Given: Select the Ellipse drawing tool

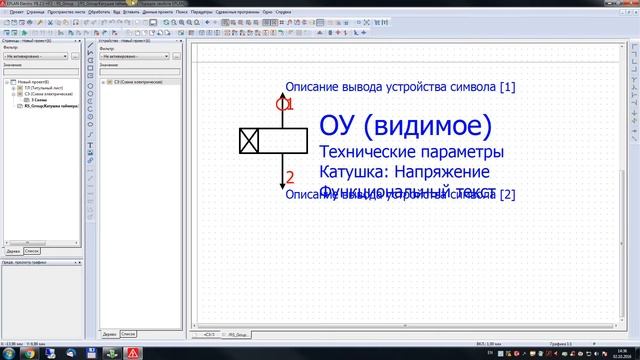Looking at the screenshot, I should coord(91,124).
